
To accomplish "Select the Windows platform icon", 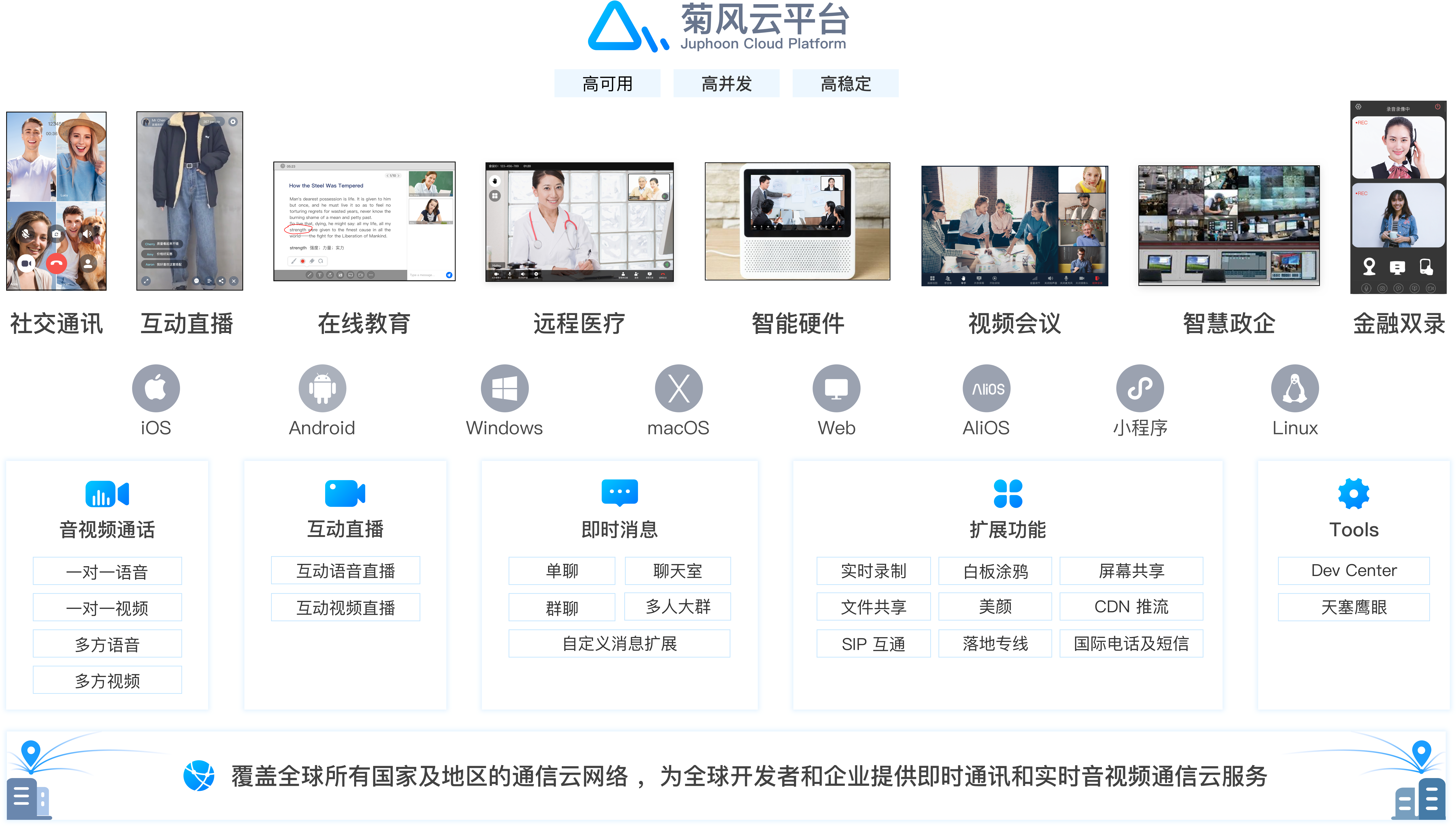I will pyautogui.click(x=505, y=388).
